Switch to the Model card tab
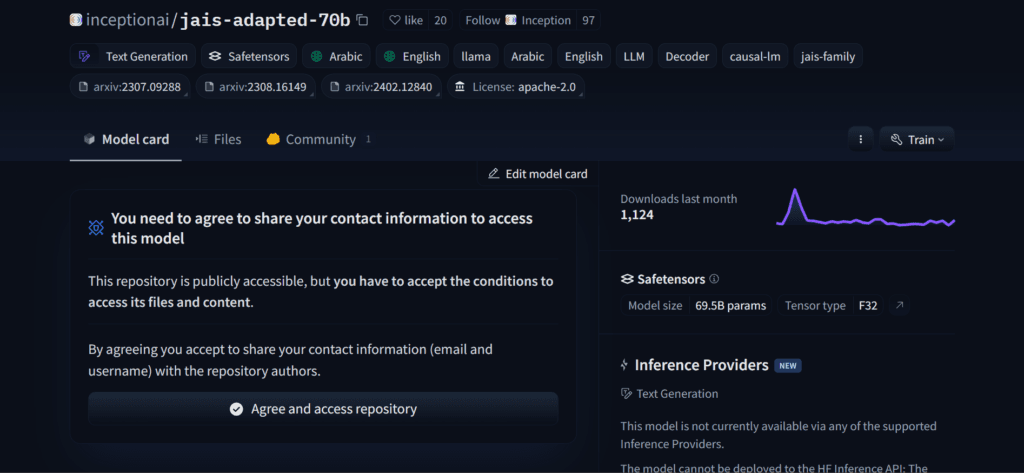 (x=126, y=139)
